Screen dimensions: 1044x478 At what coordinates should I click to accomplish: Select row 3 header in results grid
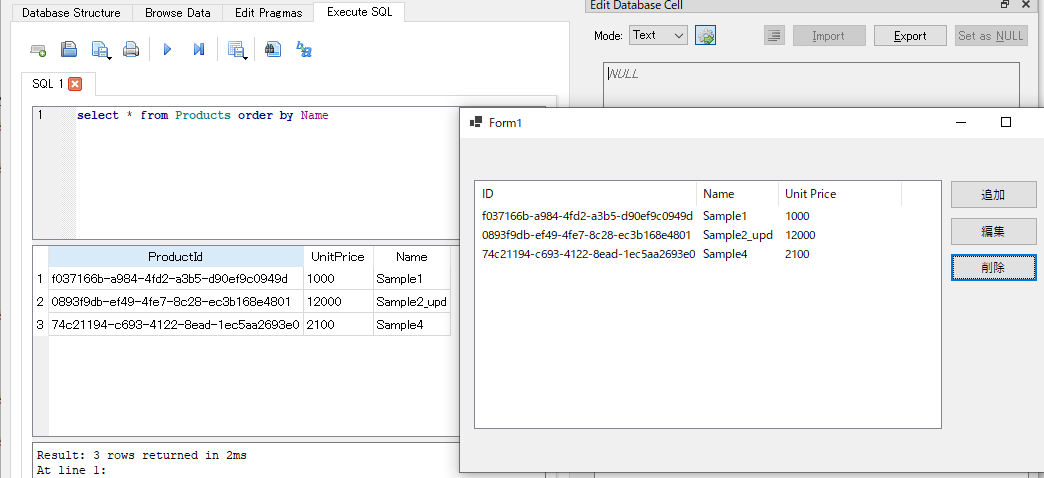click(x=41, y=325)
